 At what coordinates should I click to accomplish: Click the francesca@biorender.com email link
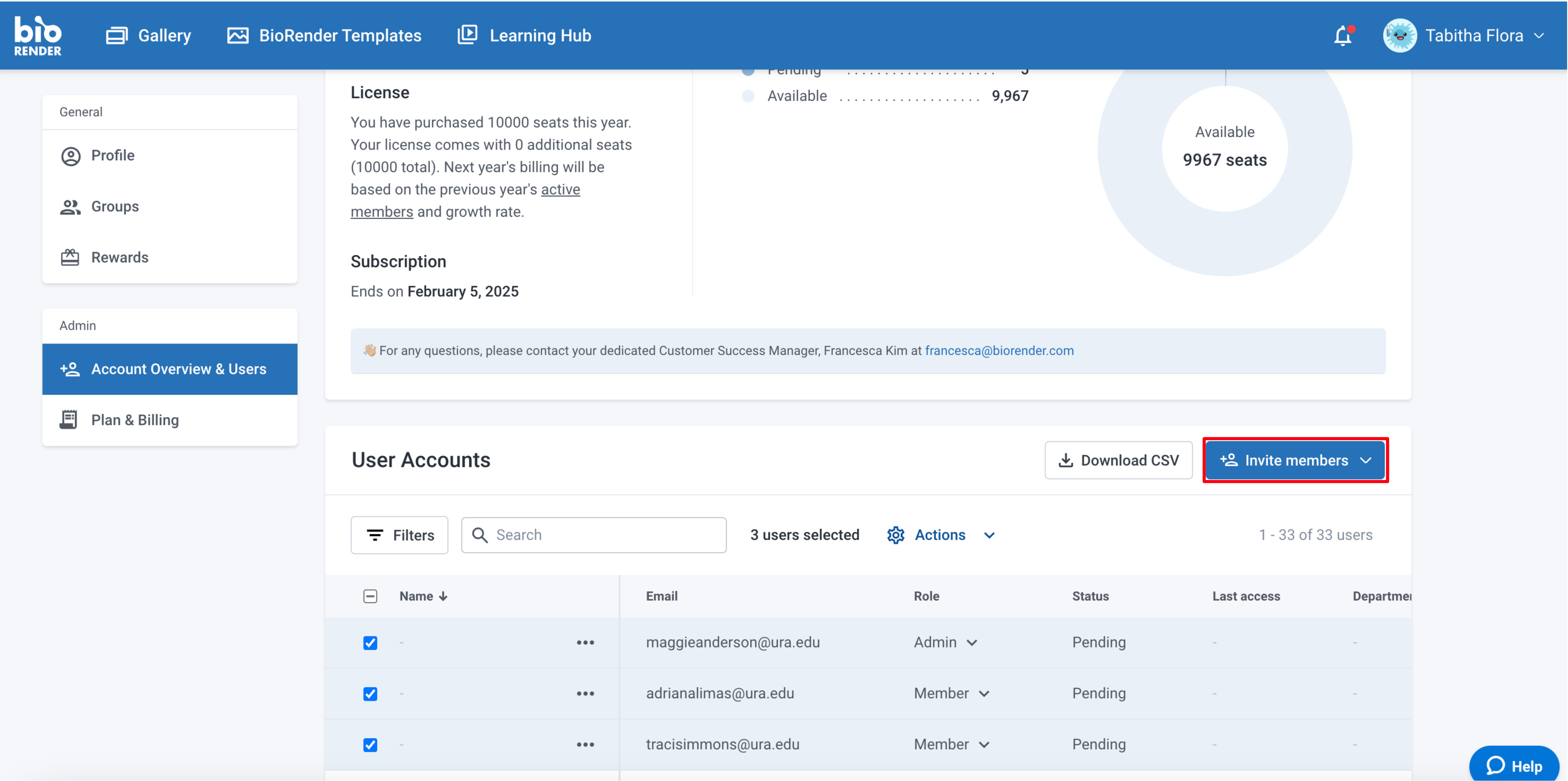[1000, 351]
